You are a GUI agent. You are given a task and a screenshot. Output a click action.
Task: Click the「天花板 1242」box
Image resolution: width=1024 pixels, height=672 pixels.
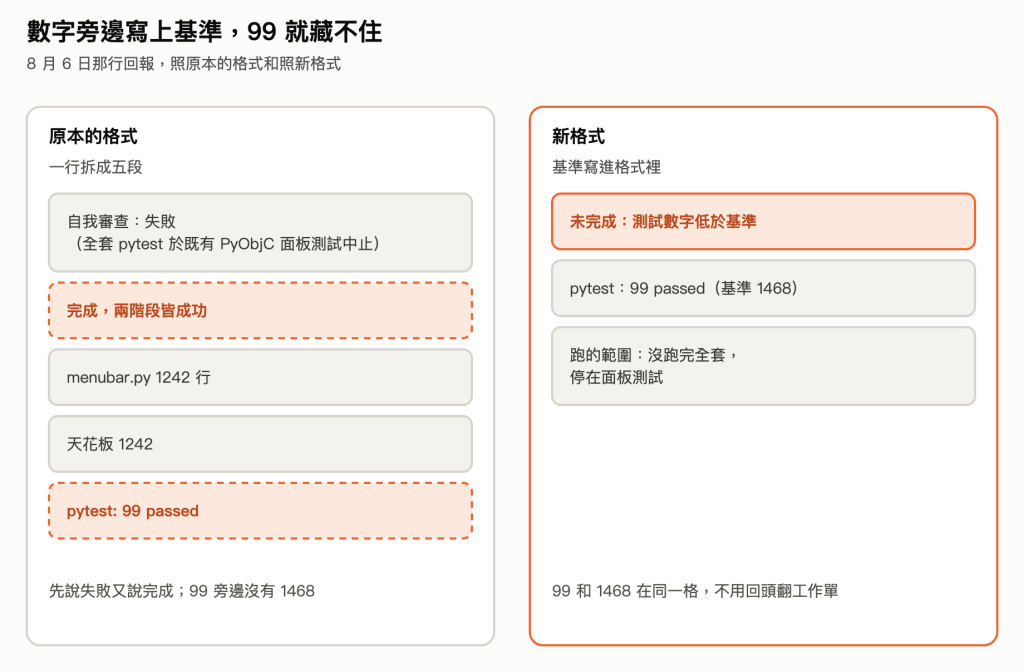pyautogui.click(x=261, y=444)
